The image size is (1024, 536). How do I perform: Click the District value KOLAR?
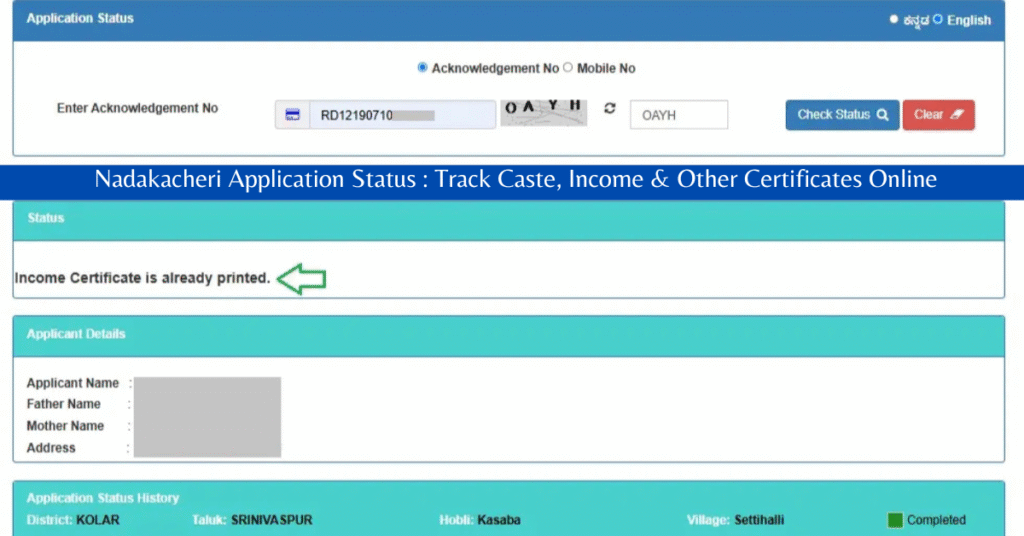pos(98,520)
